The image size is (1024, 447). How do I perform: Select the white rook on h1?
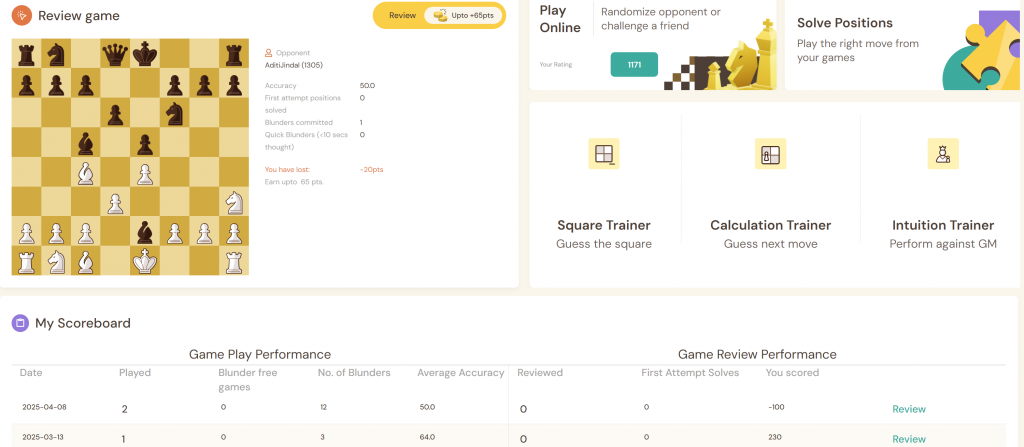234,261
